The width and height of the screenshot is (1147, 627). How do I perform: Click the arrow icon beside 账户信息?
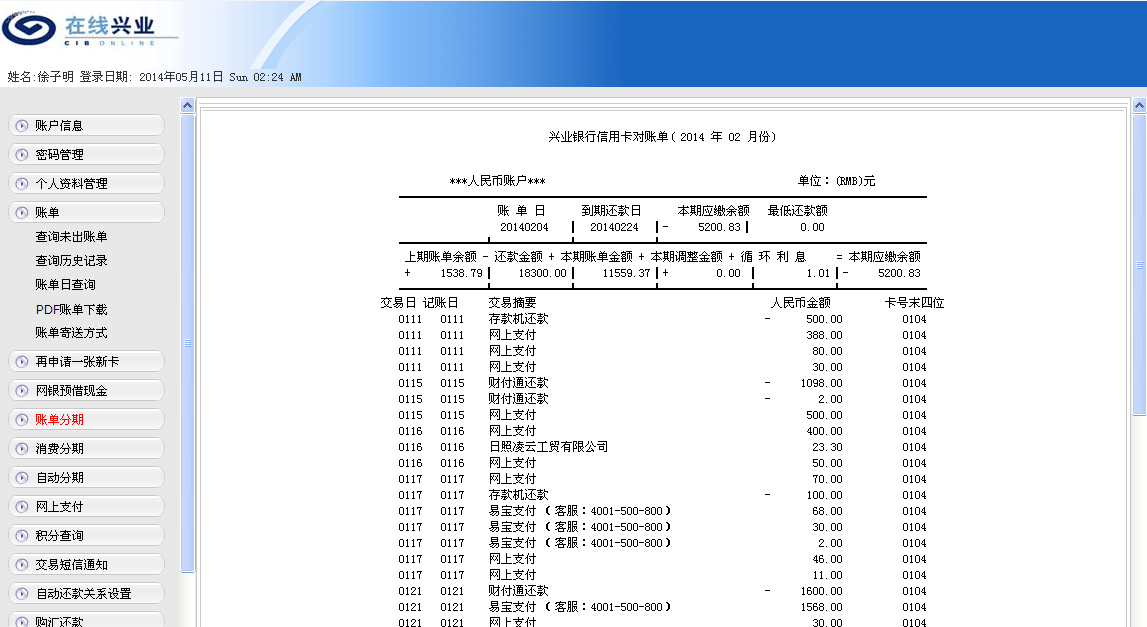[22, 126]
